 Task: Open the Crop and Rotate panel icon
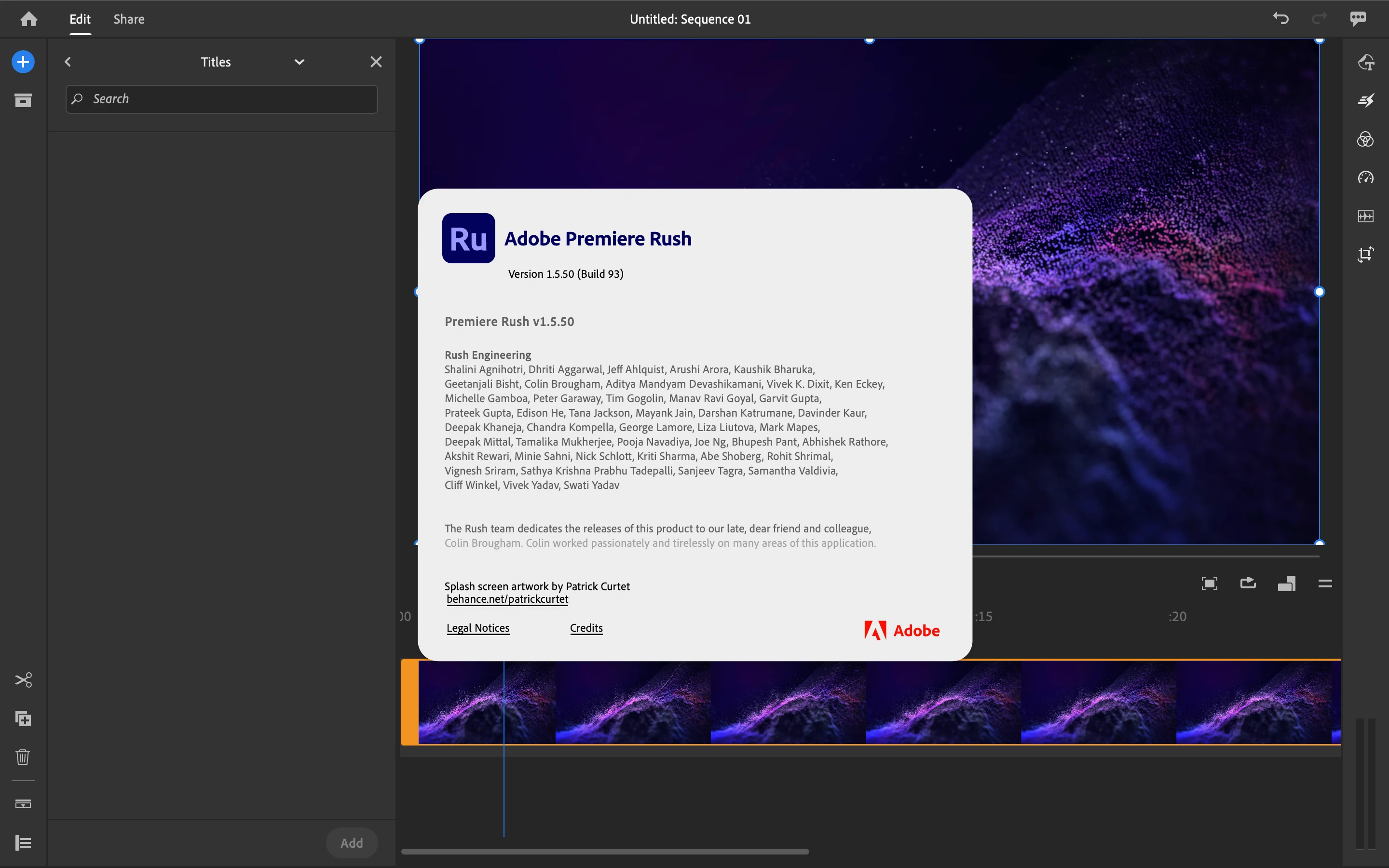pos(1365,254)
